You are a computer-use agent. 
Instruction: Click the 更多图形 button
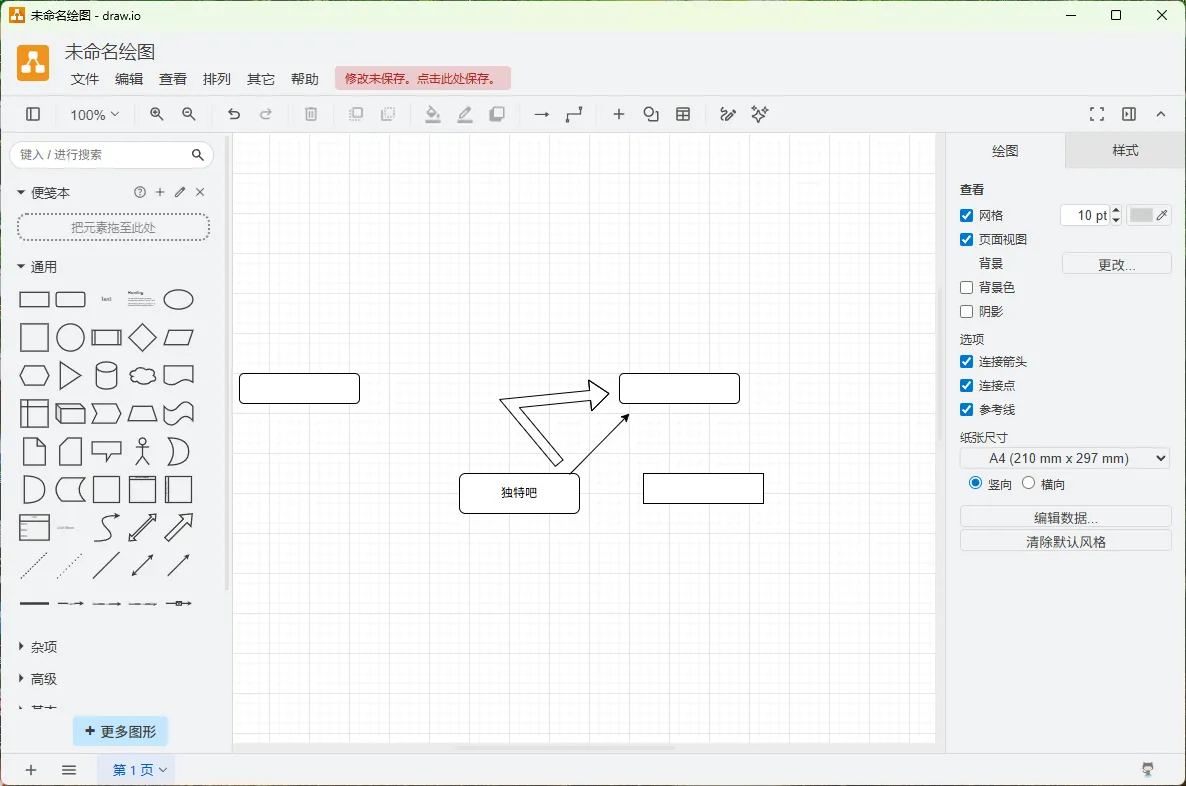tap(120, 731)
